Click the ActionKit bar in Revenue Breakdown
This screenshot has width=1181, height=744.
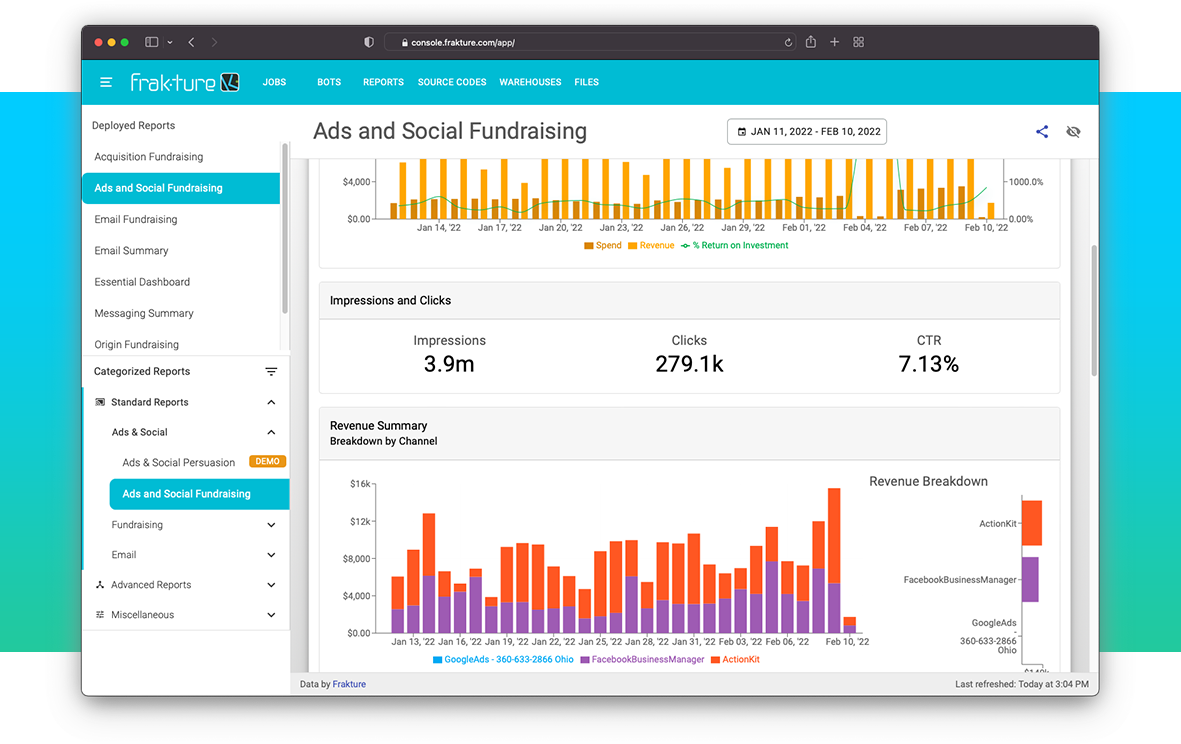click(x=1032, y=523)
